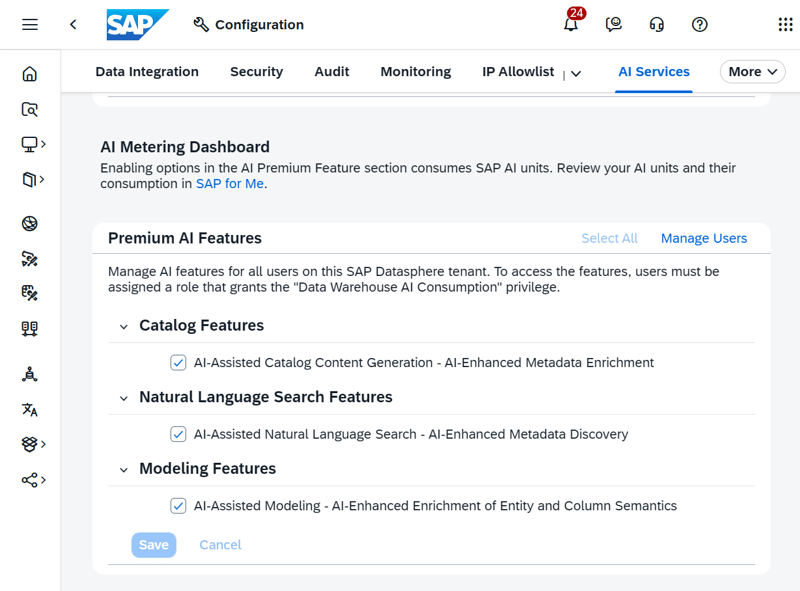Open the connections plug sidebar icon
The width and height of the screenshot is (800, 591).
[x=30, y=328]
